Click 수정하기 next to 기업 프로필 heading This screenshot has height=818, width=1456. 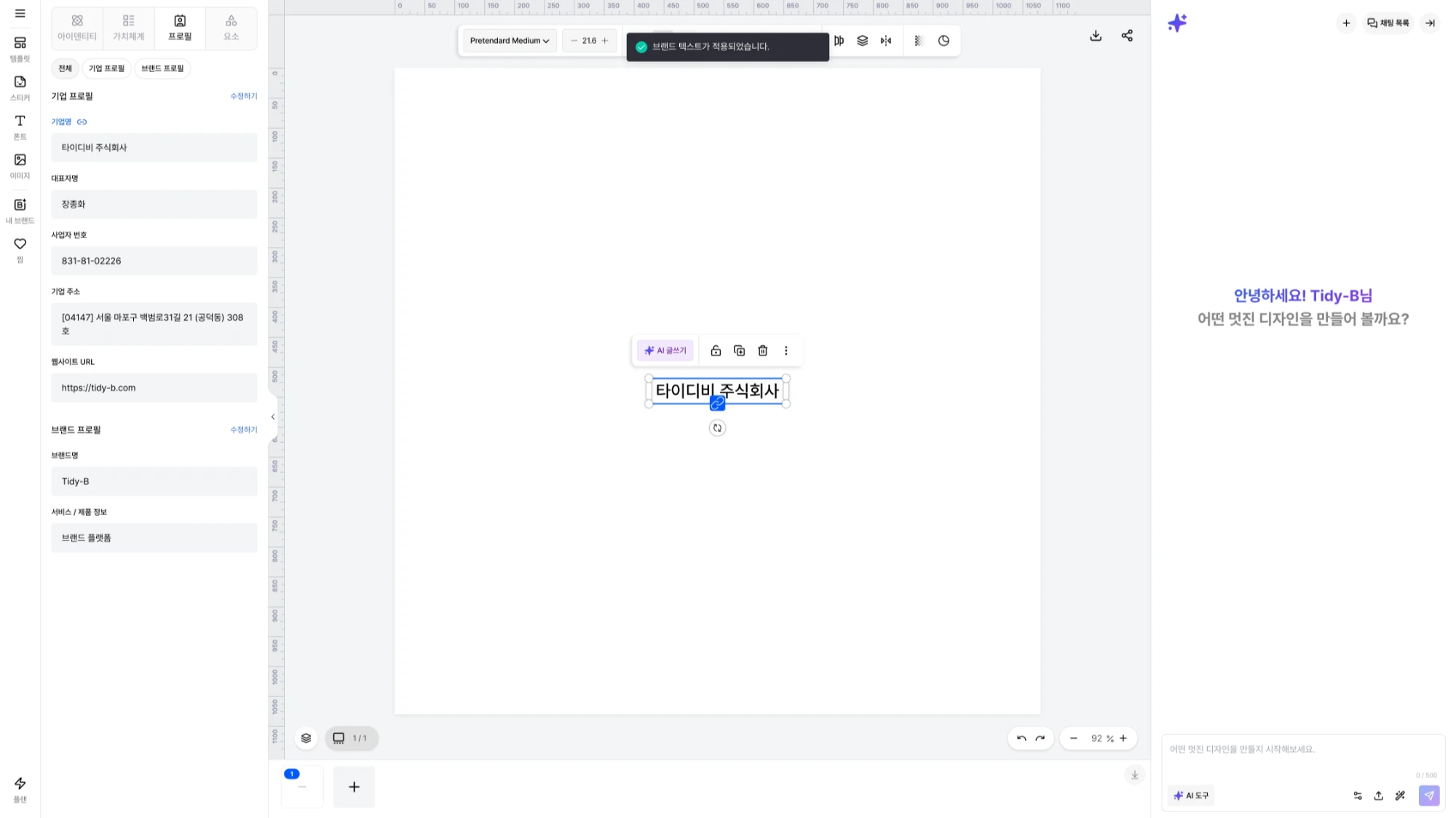click(x=243, y=96)
